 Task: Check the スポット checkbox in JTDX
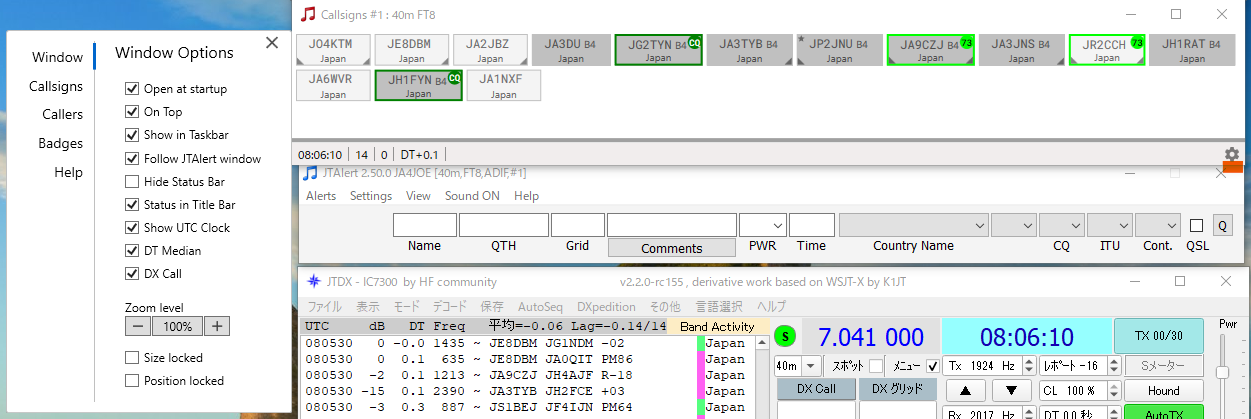(x=876, y=366)
